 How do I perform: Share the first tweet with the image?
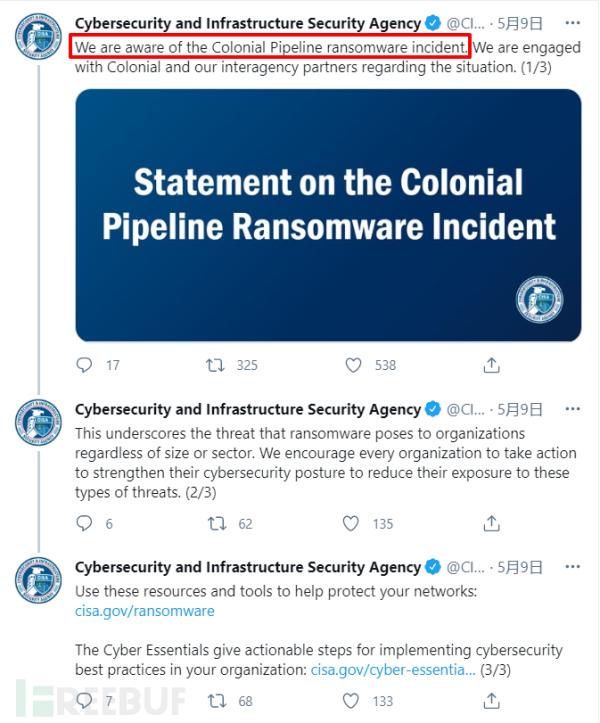(491, 365)
